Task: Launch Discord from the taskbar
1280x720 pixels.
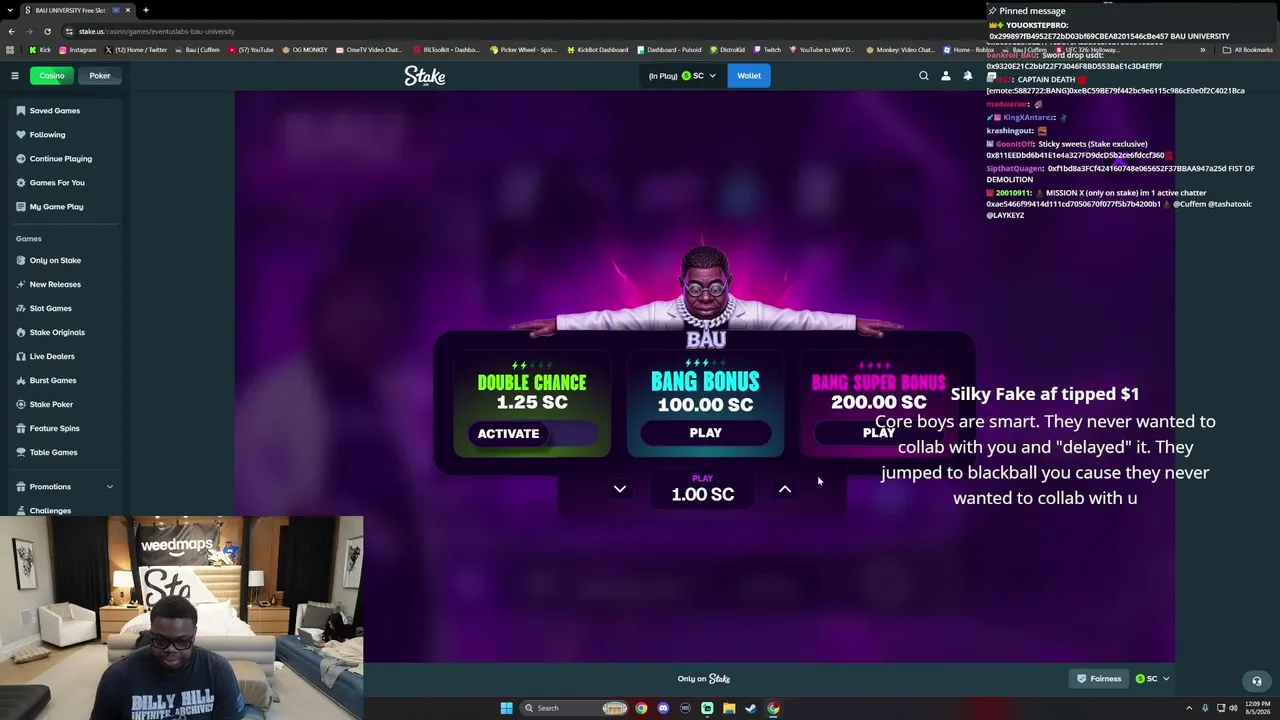Action: [663, 708]
